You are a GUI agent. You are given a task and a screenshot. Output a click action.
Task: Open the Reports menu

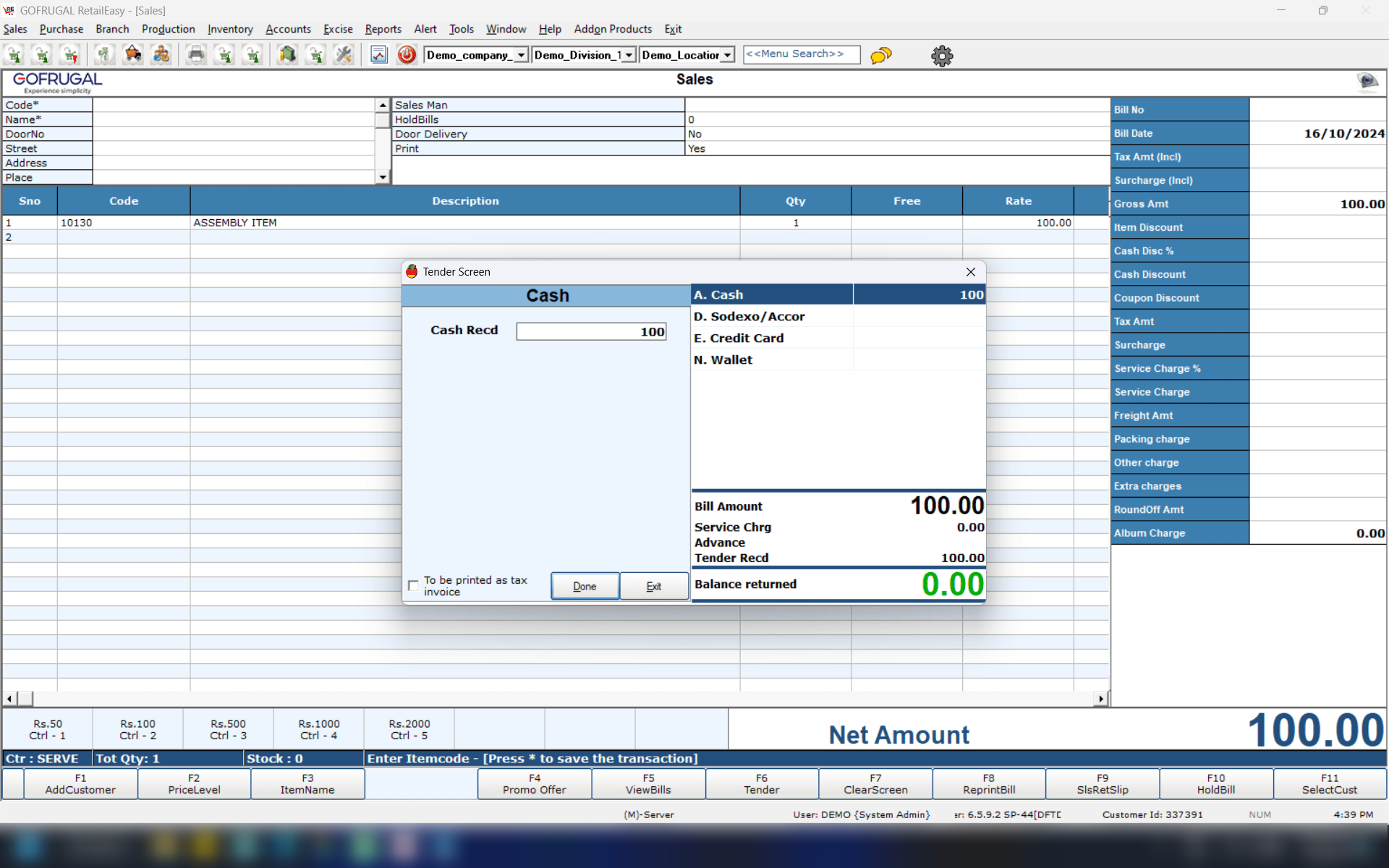(383, 29)
